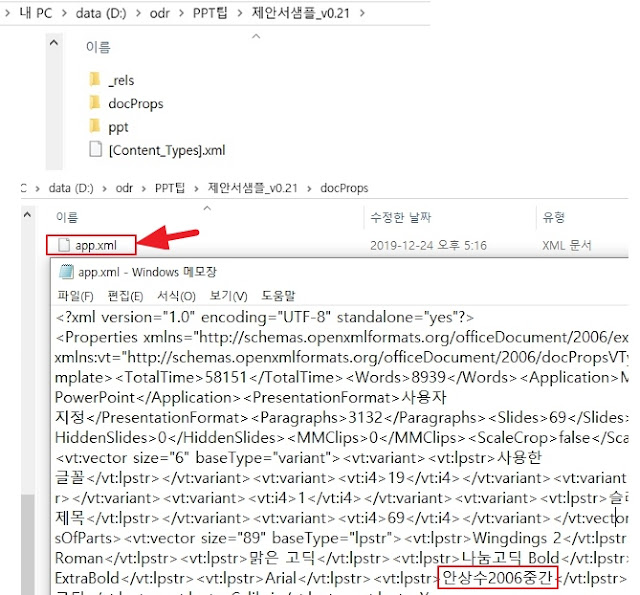Click the Wingdings 2 font entry
Image resolution: width=640 pixels, height=595 pixels.
click(x=517, y=538)
